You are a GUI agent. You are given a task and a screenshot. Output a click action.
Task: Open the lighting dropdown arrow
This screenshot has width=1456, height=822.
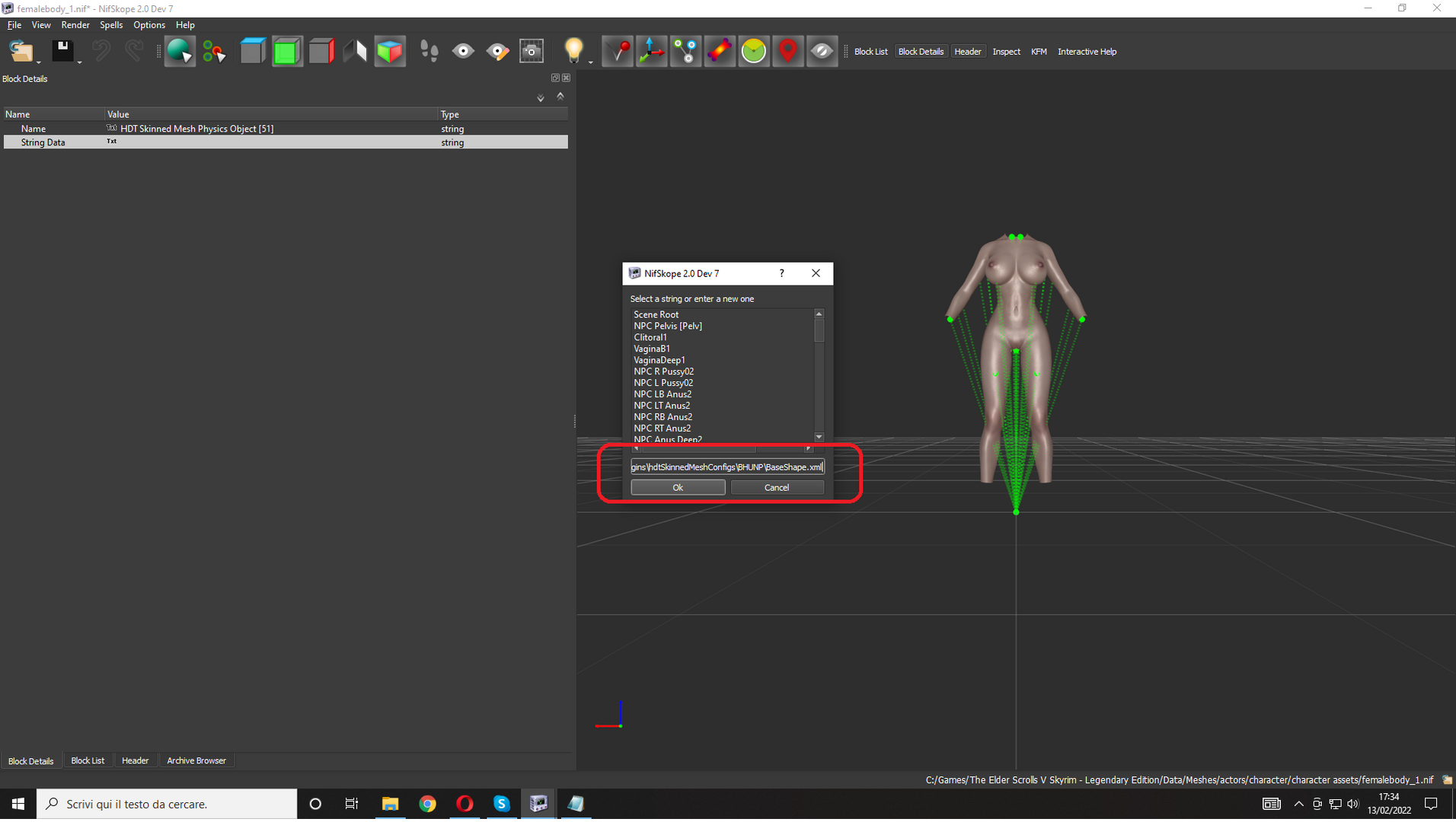tap(591, 62)
